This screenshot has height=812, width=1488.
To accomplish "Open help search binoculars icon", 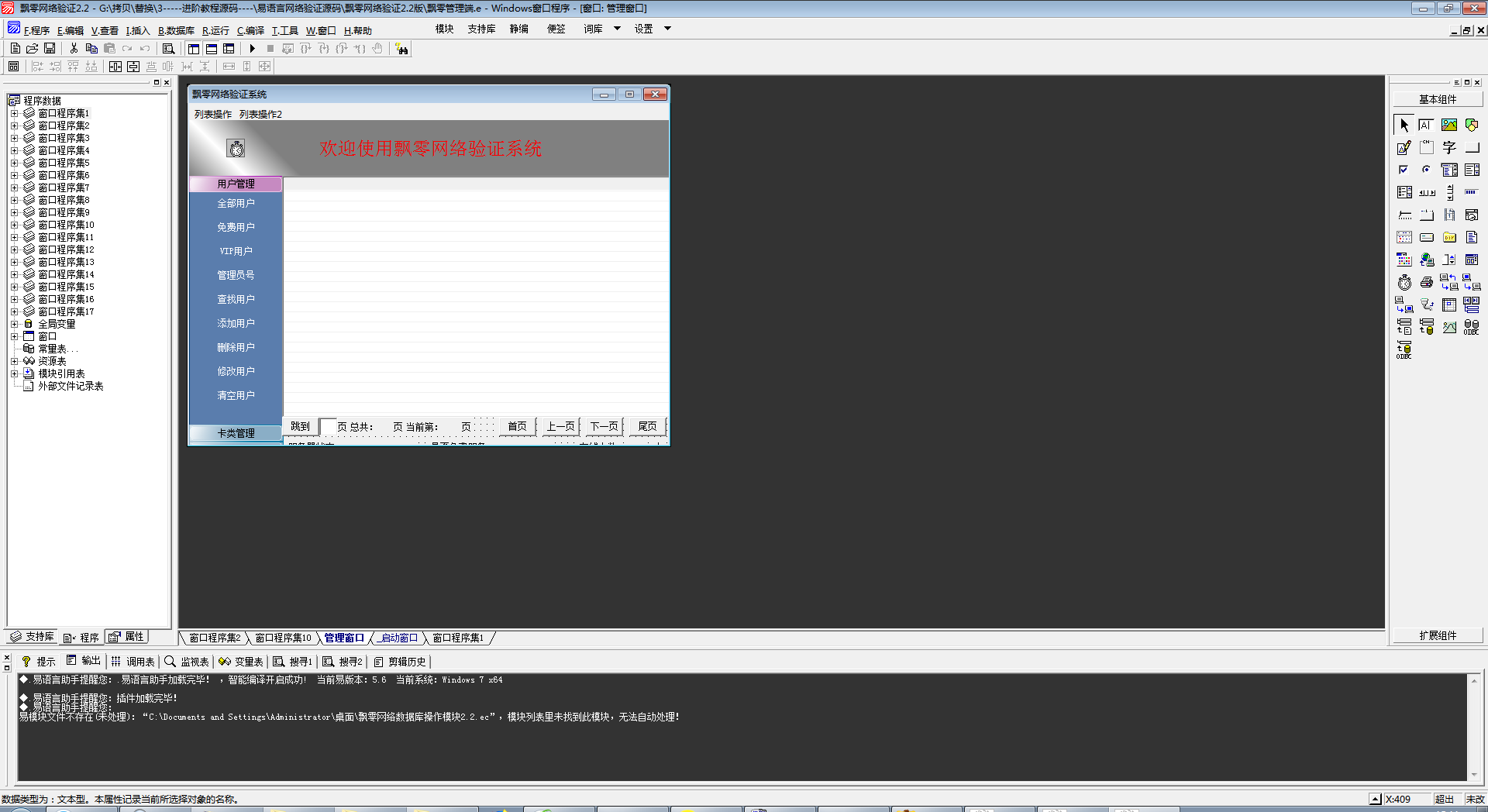I will point(401,49).
